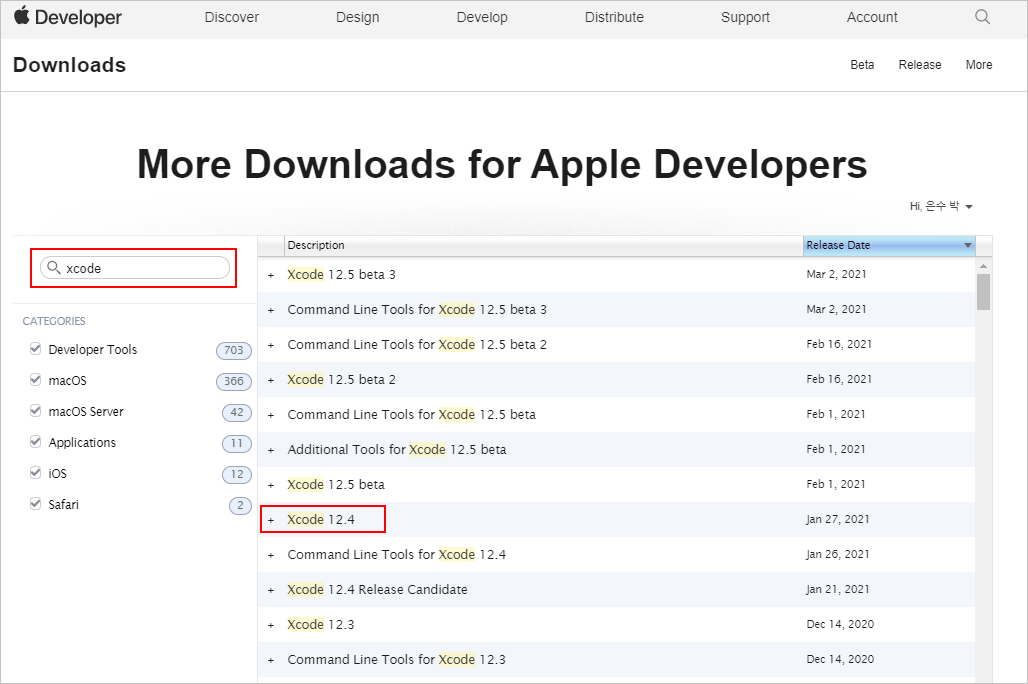The image size is (1028, 684).
Task: Expand the Xcode 12.4 row
Action: (271, 520)
